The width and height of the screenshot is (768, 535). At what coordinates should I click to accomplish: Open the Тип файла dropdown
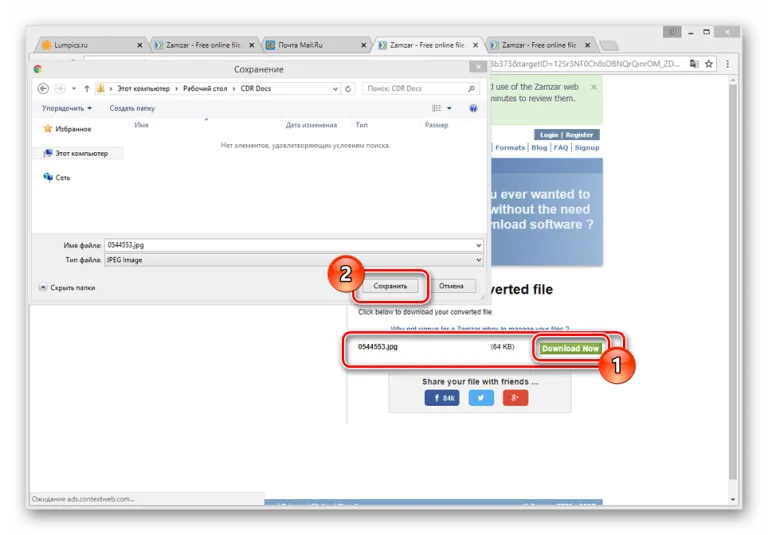point(293,260)
